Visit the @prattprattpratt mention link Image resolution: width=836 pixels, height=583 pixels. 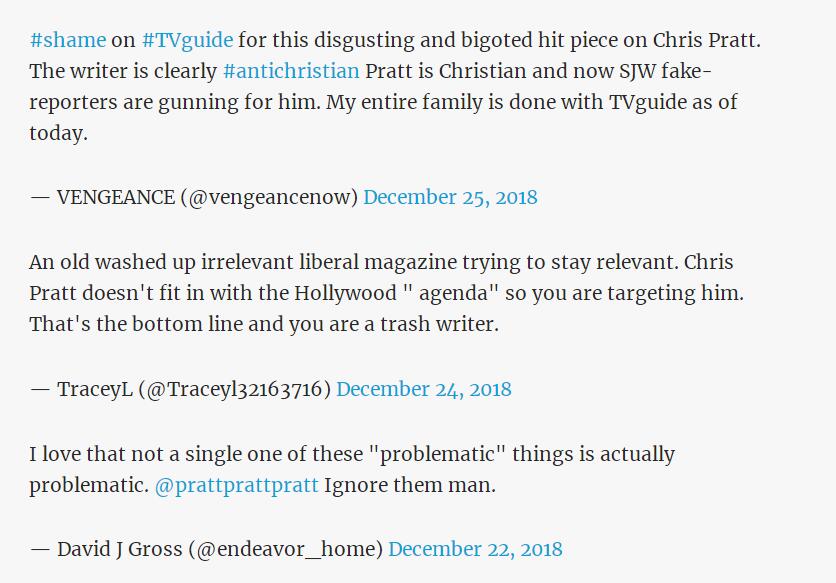237,486
